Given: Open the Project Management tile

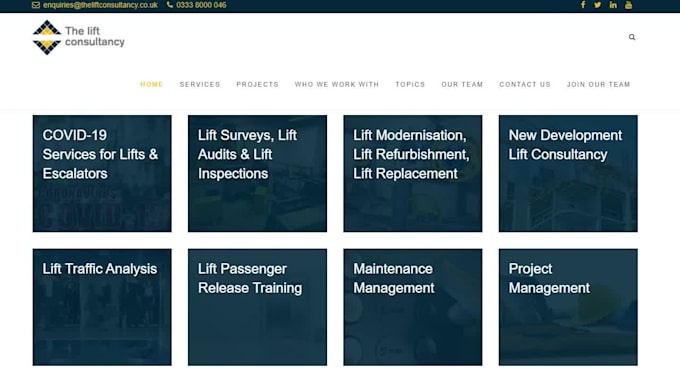Looking at the screenshot, I should click(x=568, y=307).
